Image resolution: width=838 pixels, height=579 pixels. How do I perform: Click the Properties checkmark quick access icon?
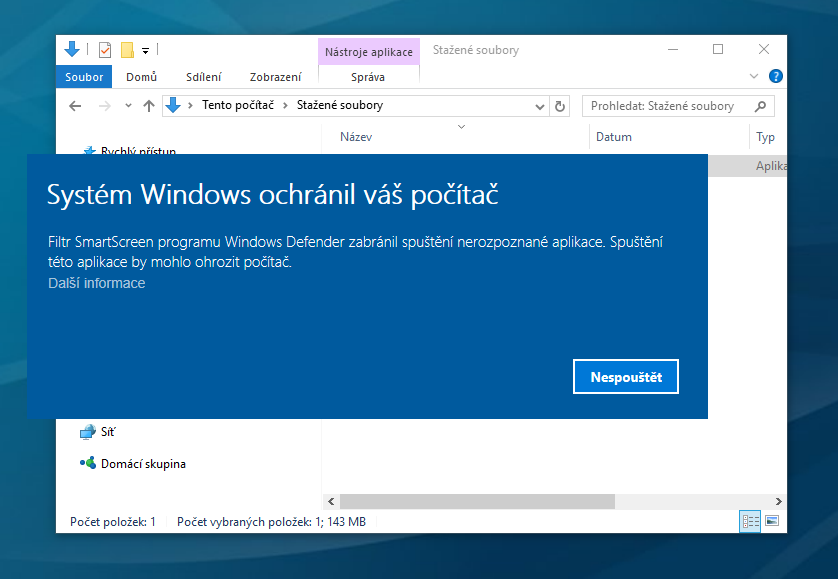click(x=105, y=50)
